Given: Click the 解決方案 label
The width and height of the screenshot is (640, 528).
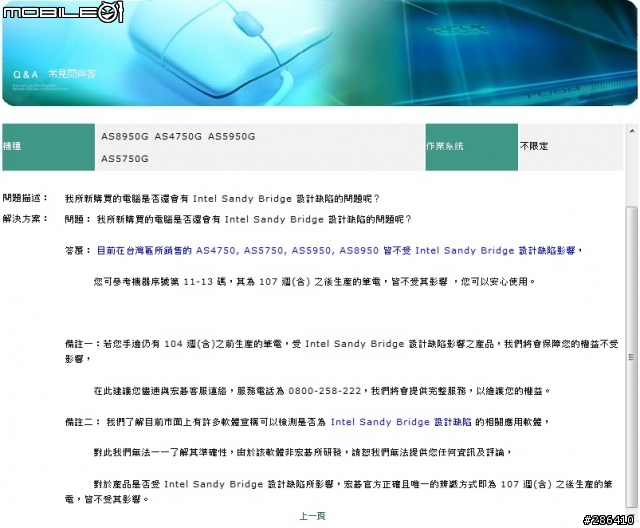Looking at the screenshot, I should pyautogui.click(x=25, y=219).
